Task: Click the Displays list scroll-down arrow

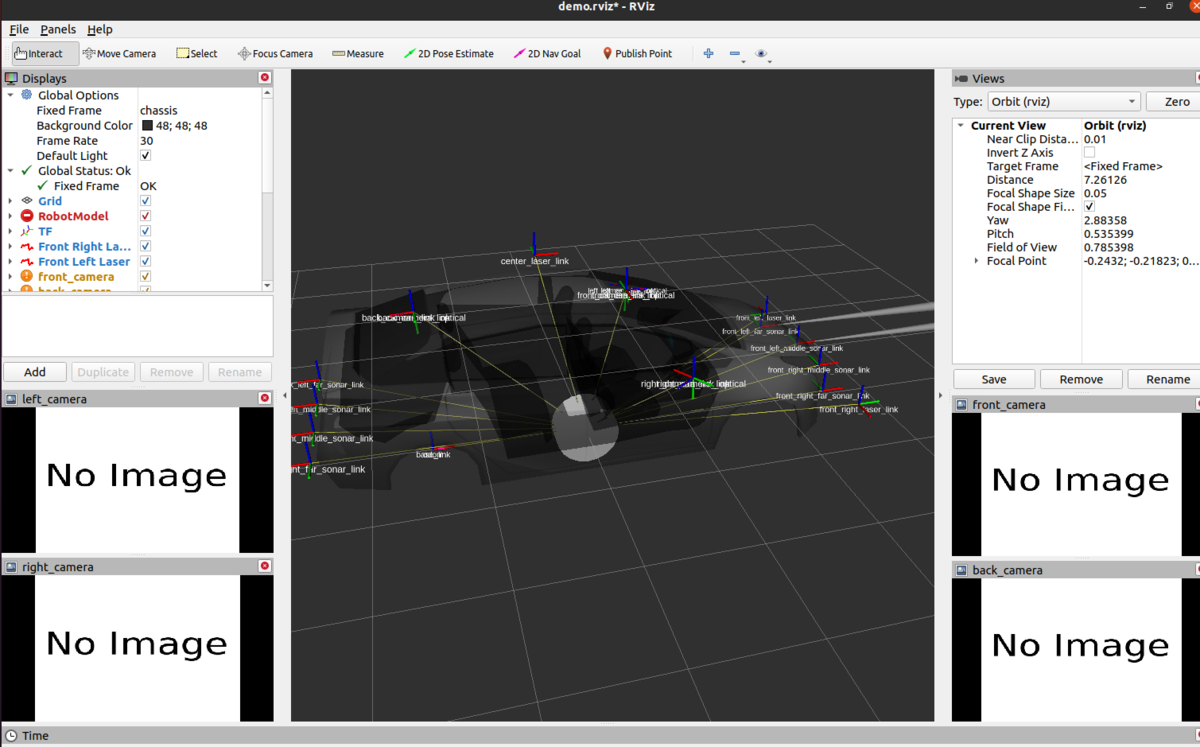Action: [267, 287]
